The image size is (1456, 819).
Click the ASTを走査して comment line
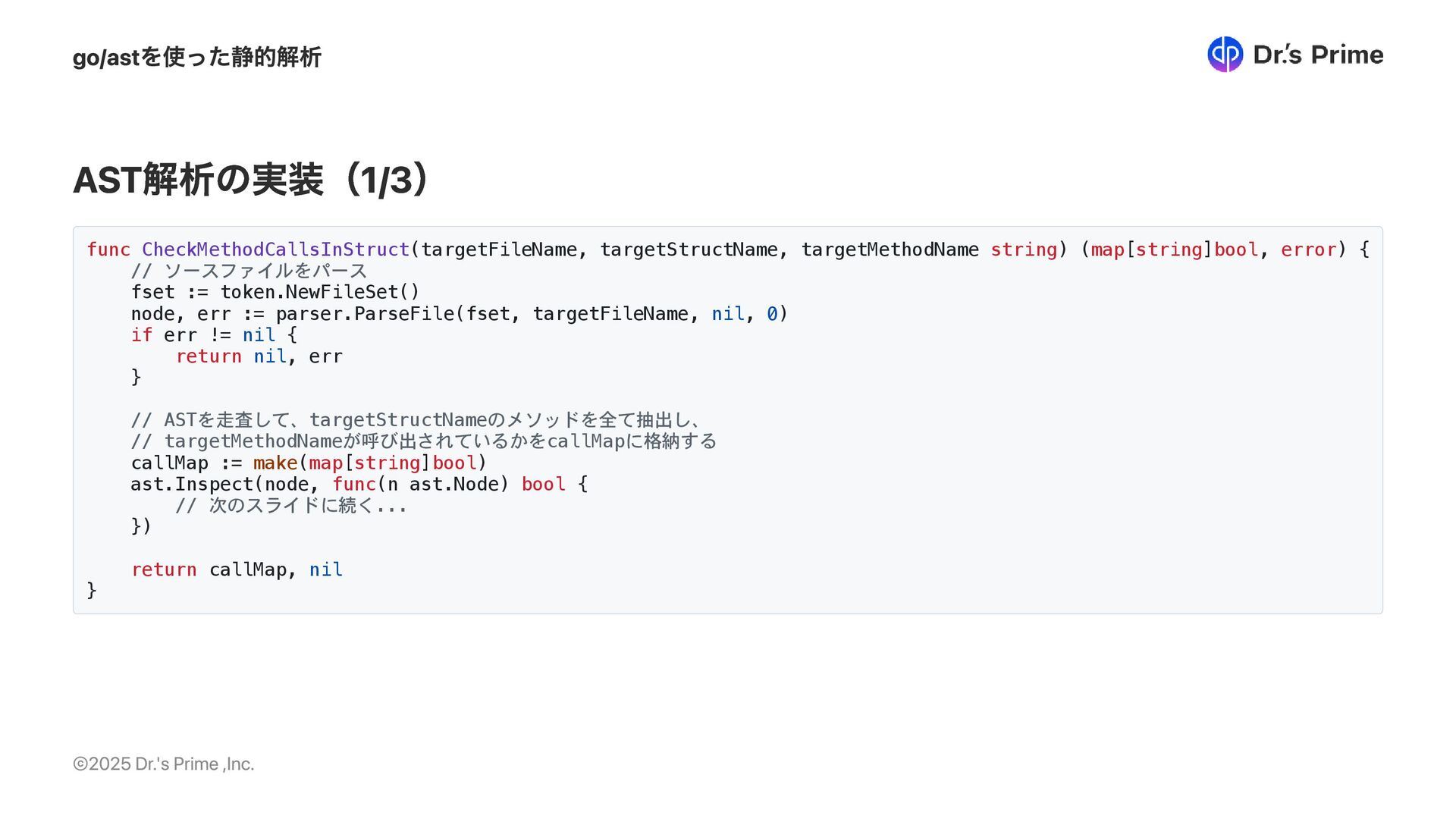pyautogui.click(x=416, y=419)
